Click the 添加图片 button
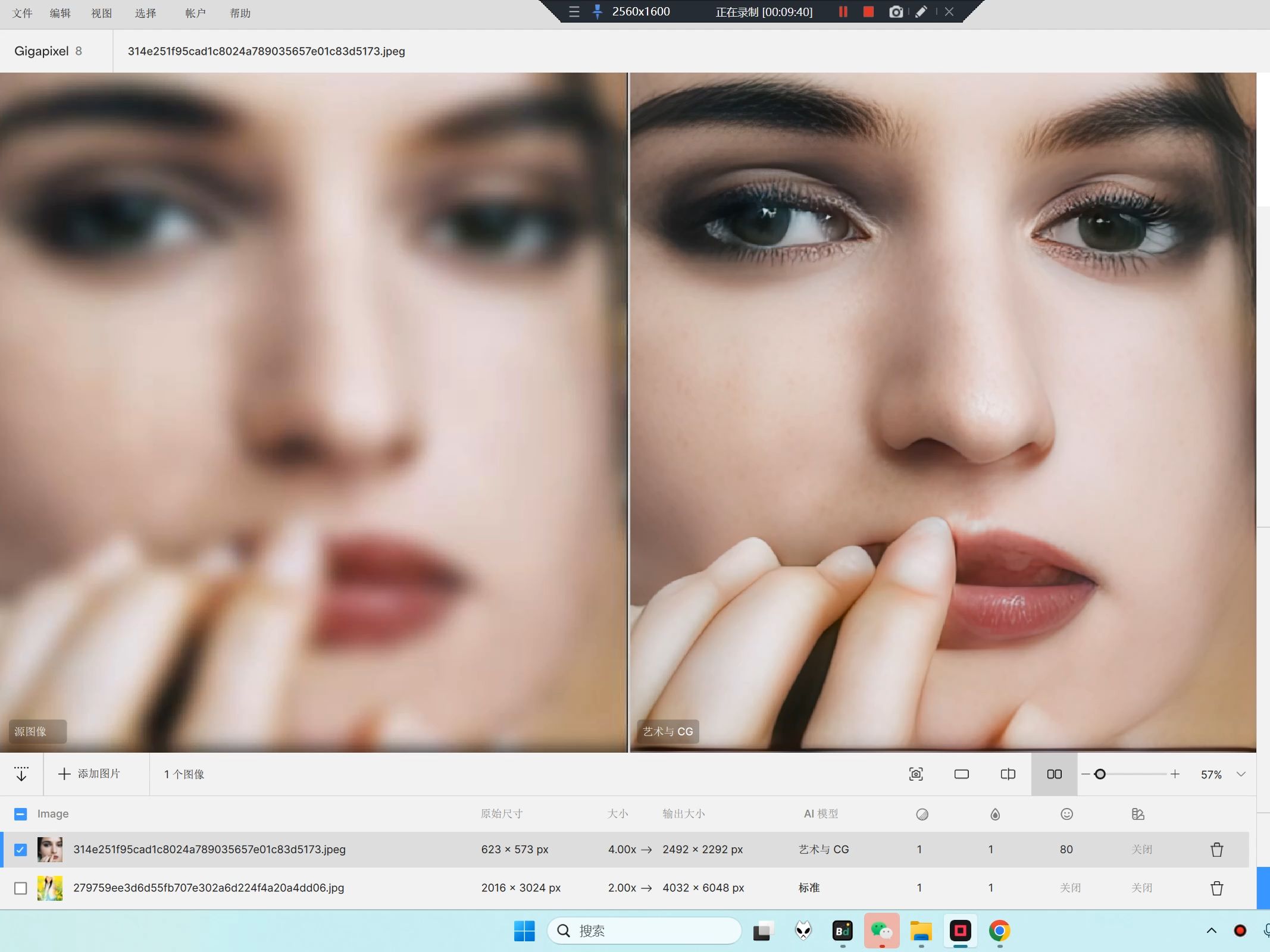 pos(90,774)
